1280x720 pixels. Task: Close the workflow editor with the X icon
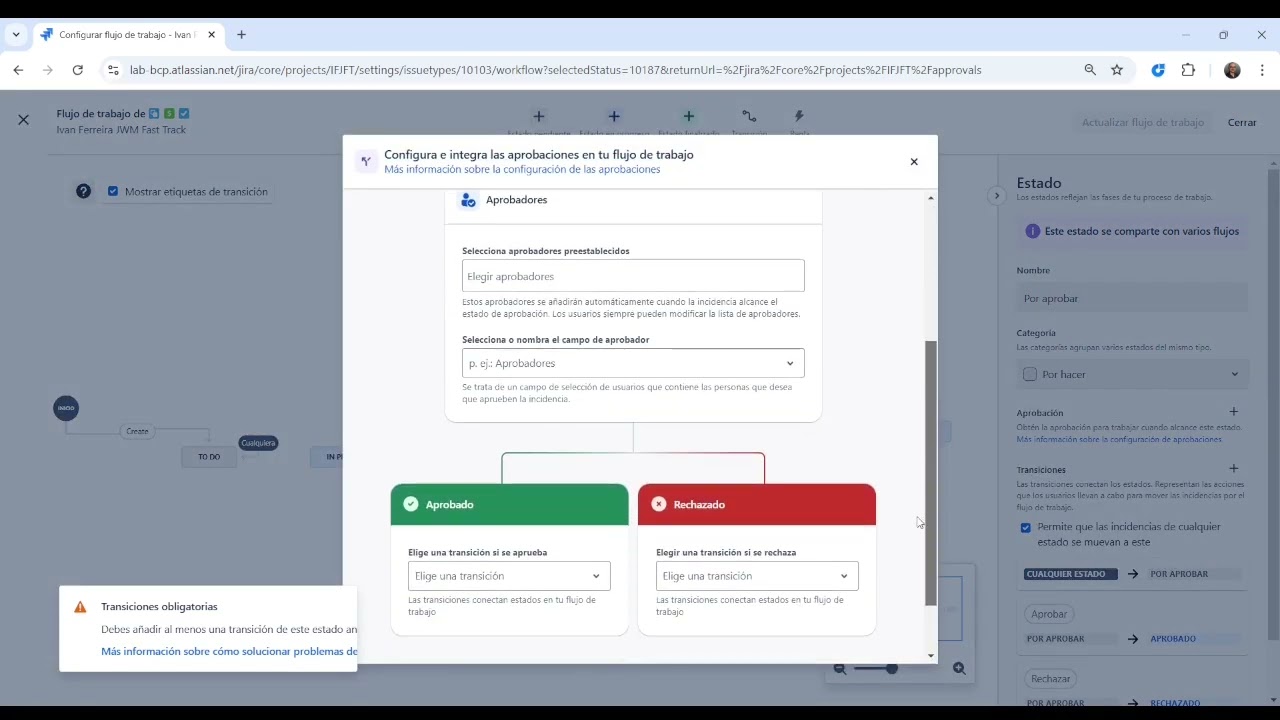(23, 120)
